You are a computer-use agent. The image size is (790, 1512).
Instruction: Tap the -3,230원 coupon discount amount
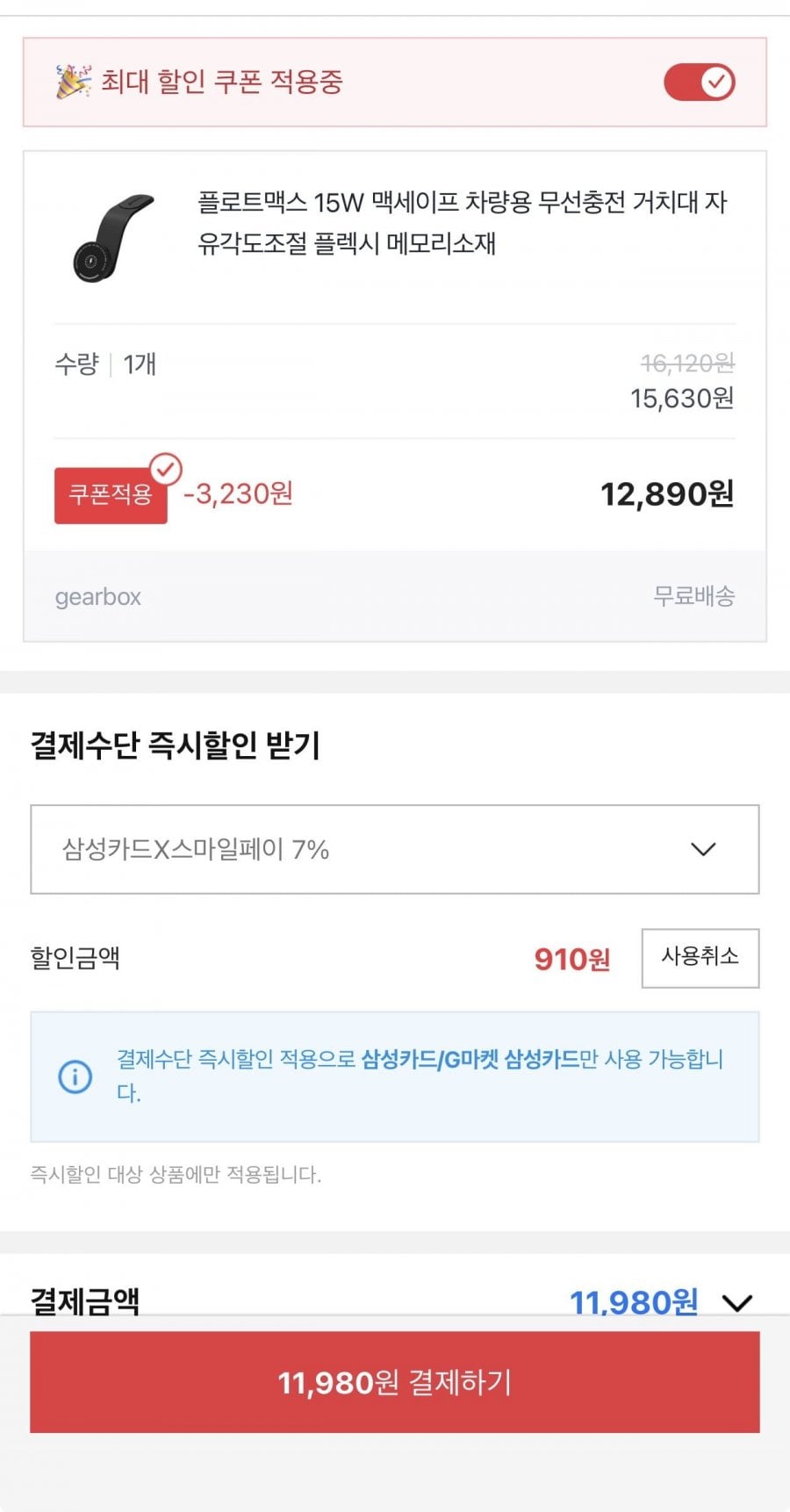tap(238, 494)
